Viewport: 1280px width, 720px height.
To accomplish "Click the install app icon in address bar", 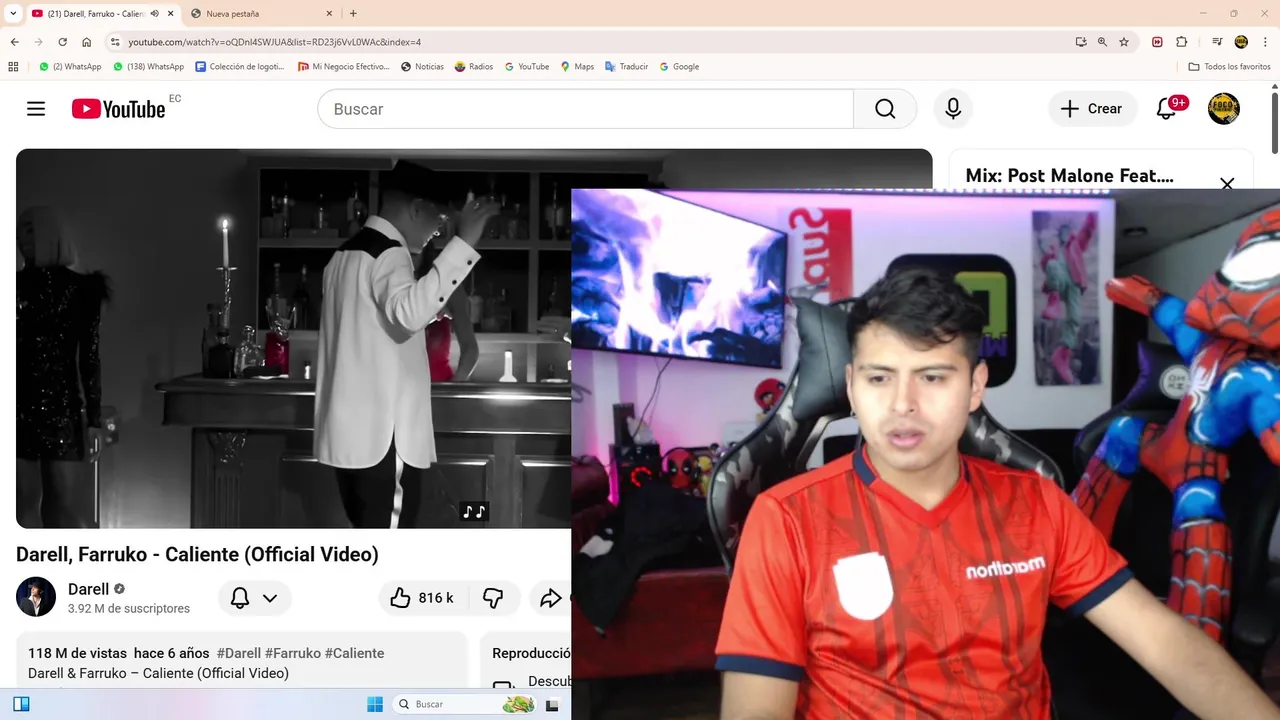I will (1081, 42).
